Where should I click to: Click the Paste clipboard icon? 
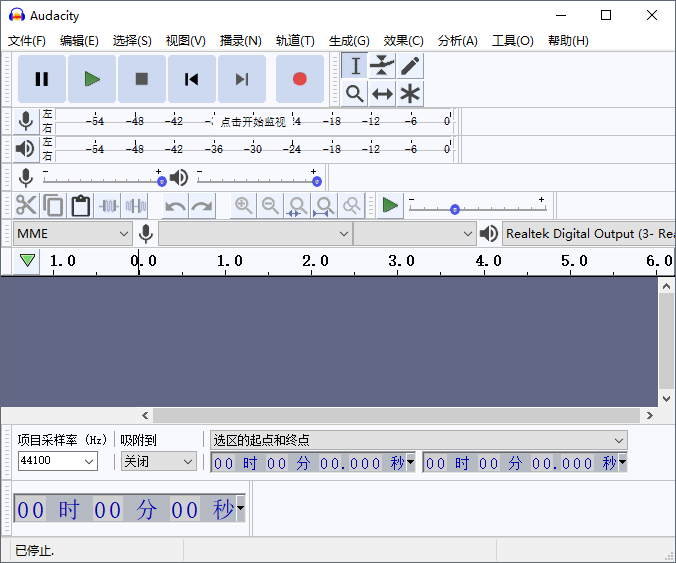[x=81, y=206]
